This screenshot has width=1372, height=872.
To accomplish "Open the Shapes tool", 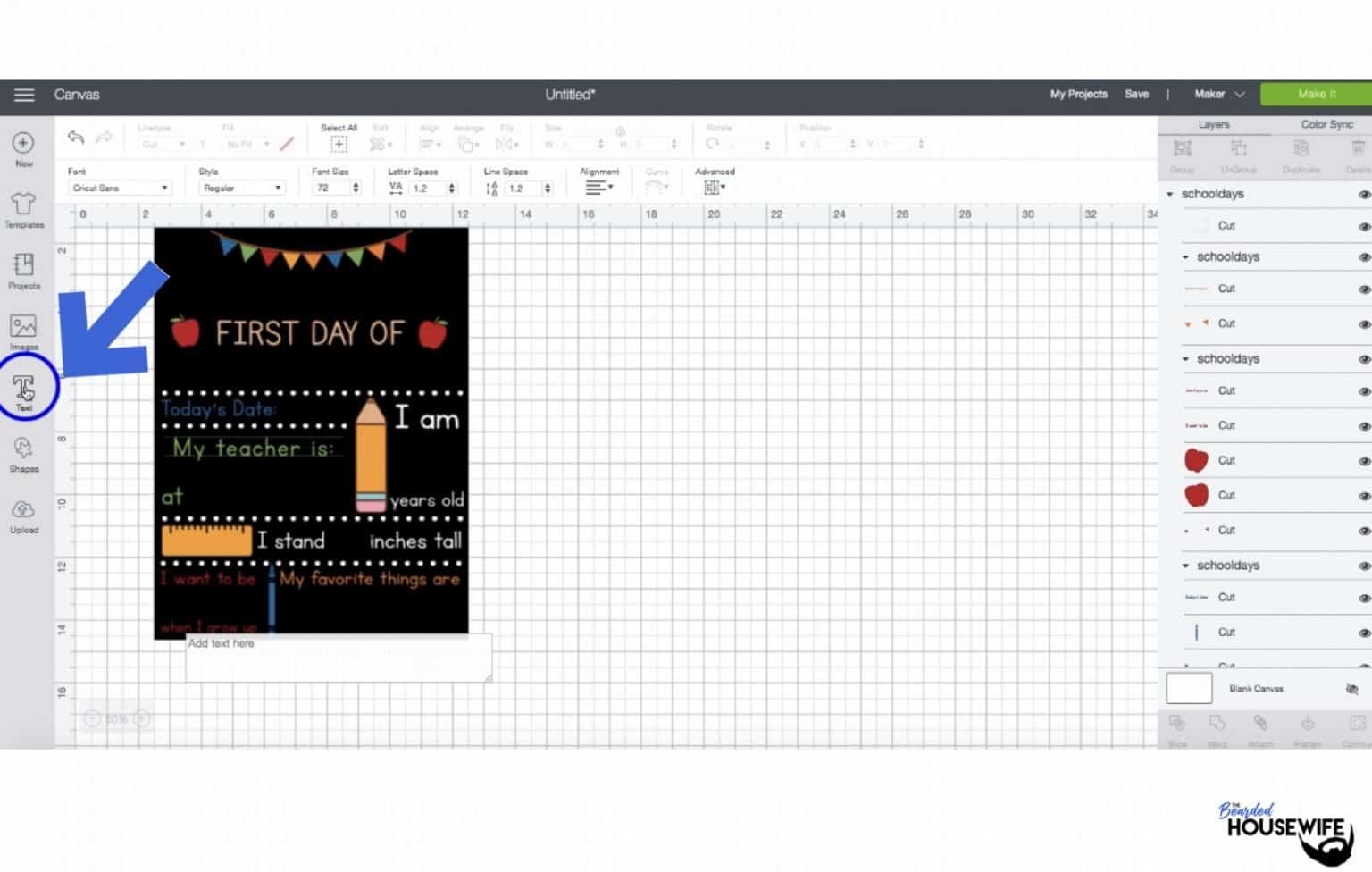I will point(23,454).
